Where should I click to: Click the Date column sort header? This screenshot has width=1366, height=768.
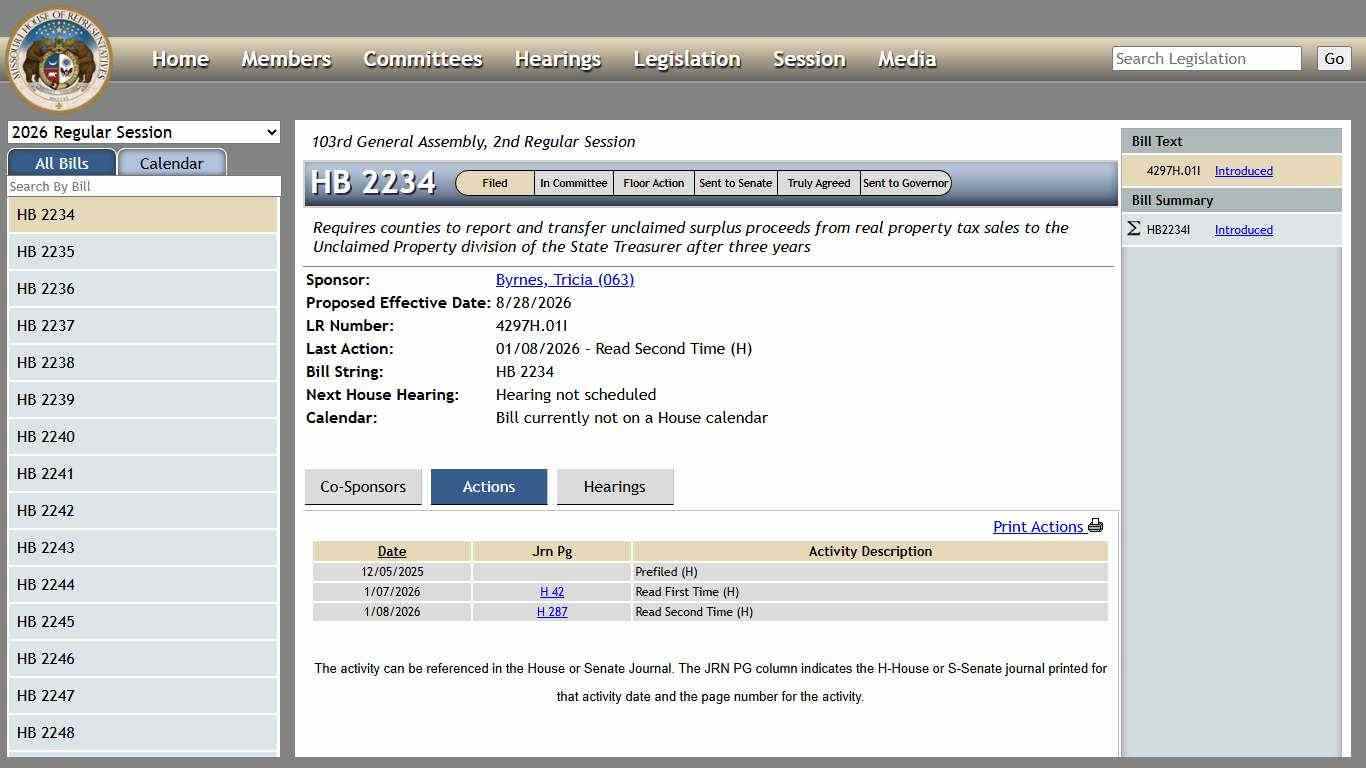point(391,551)
